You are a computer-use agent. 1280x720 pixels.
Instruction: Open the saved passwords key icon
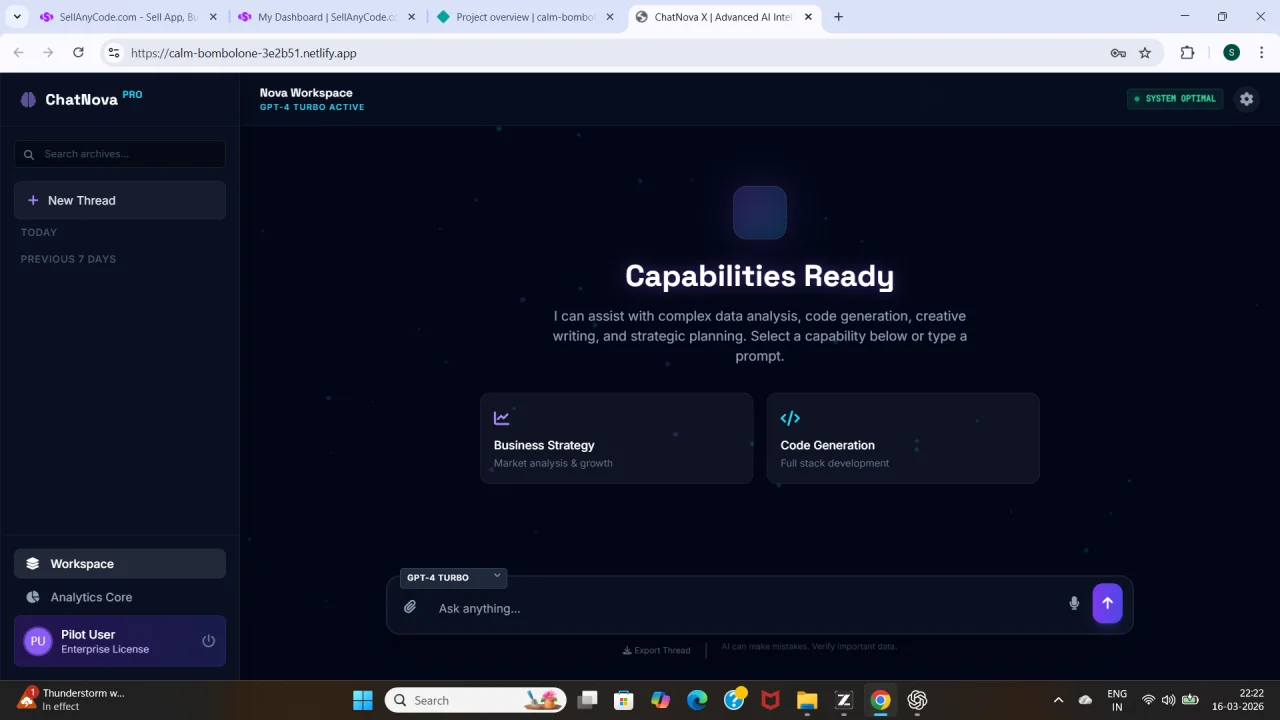point(1118,53)
